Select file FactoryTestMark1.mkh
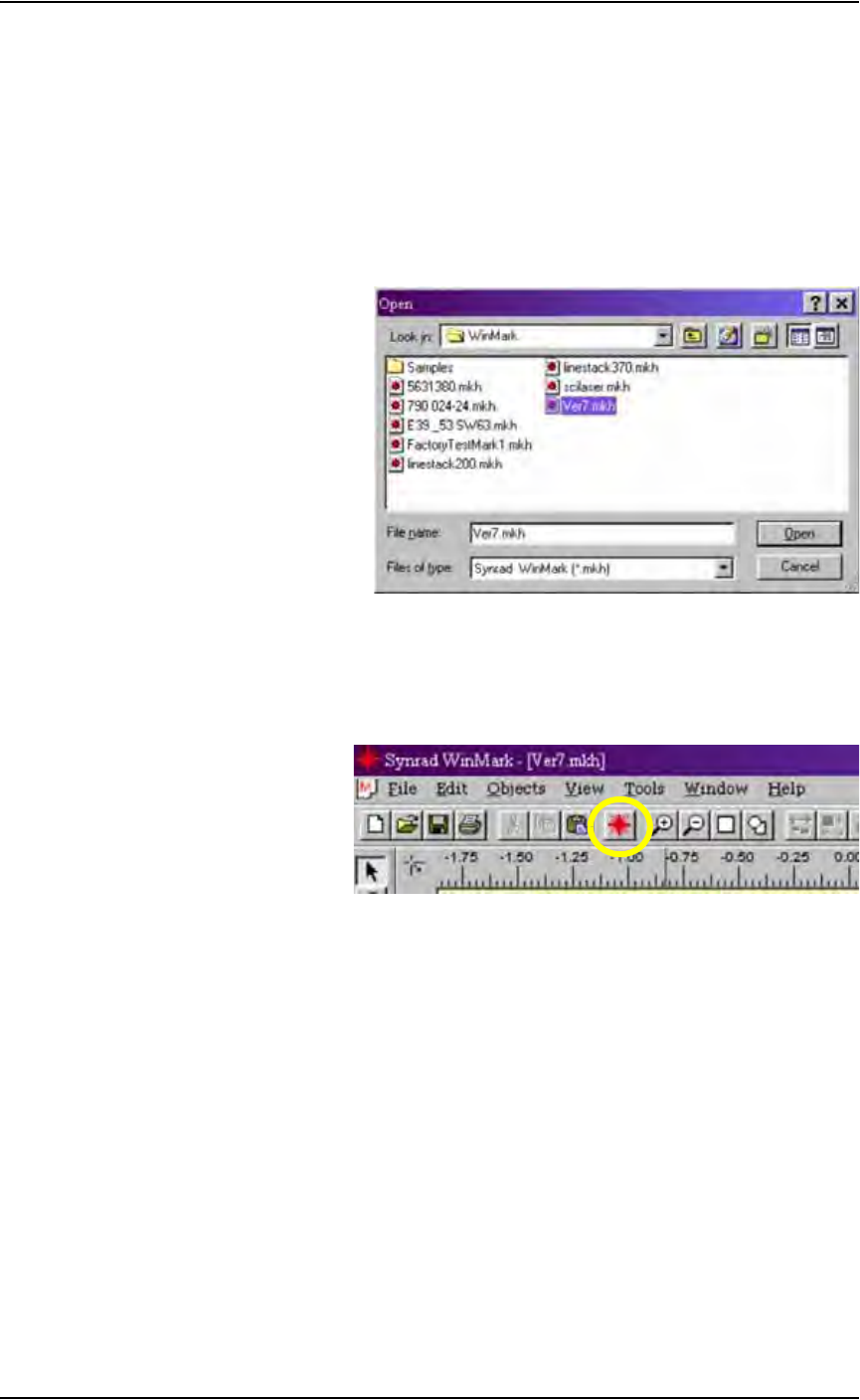This screenshot has width=860, height=1400. tap(461, 443)
